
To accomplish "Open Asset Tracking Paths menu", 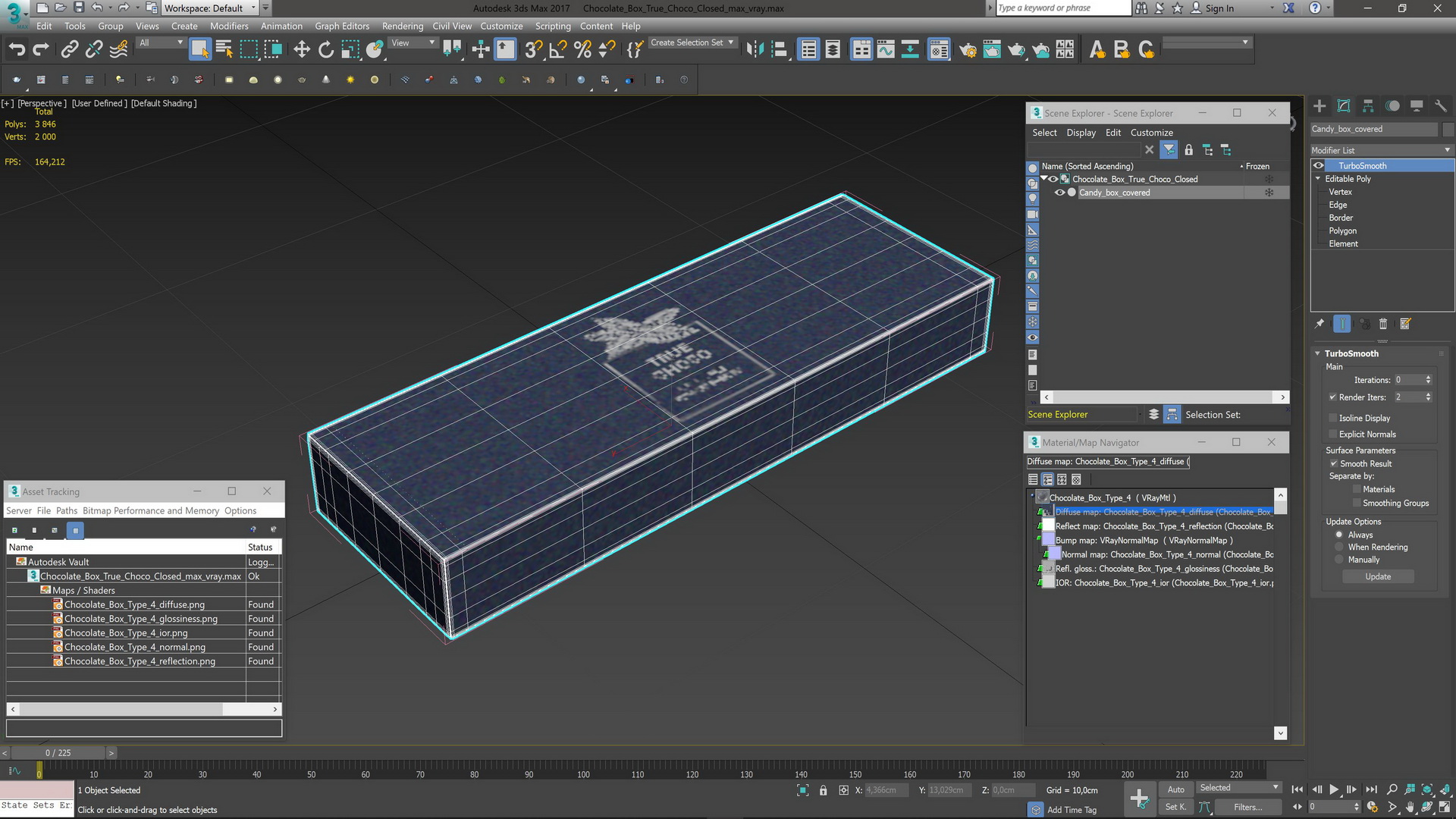I will pyautogui.click(x=67, y=511).
